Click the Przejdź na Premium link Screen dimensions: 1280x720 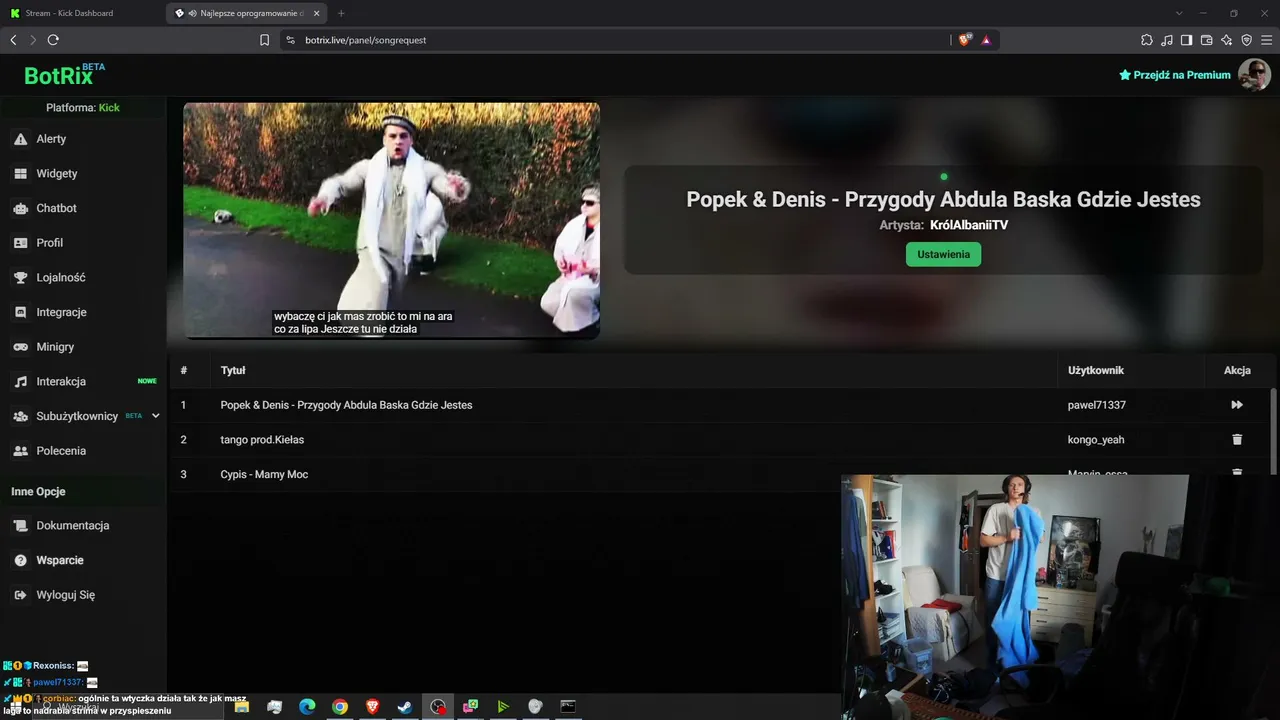pyautogui.click(x=1175, y=75)
